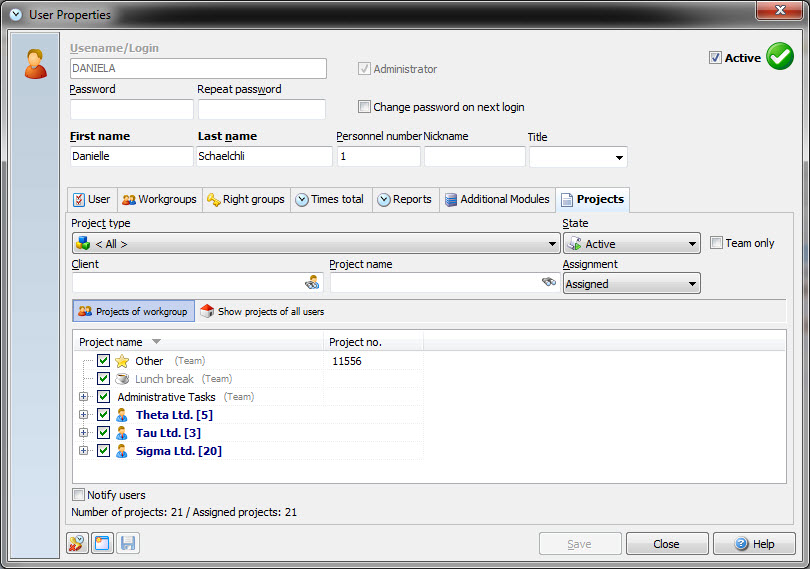The height and width of the screenshot is (569, 810).
Task: Open the Additional Modules tab
Action: click(x=497, y=199)
